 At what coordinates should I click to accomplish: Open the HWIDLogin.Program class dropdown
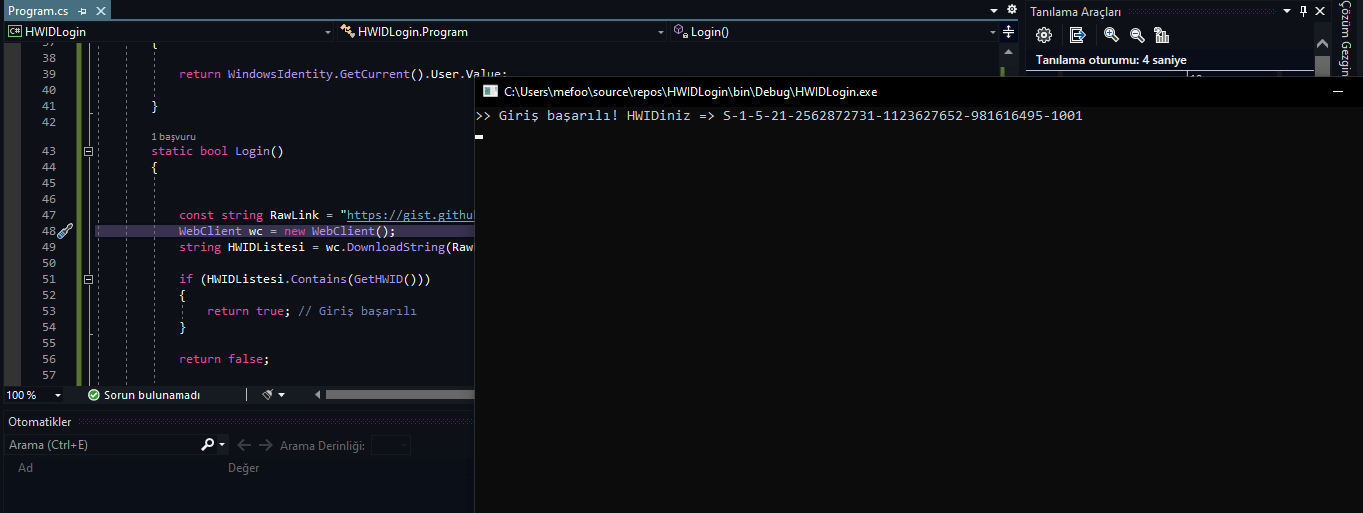501,32
